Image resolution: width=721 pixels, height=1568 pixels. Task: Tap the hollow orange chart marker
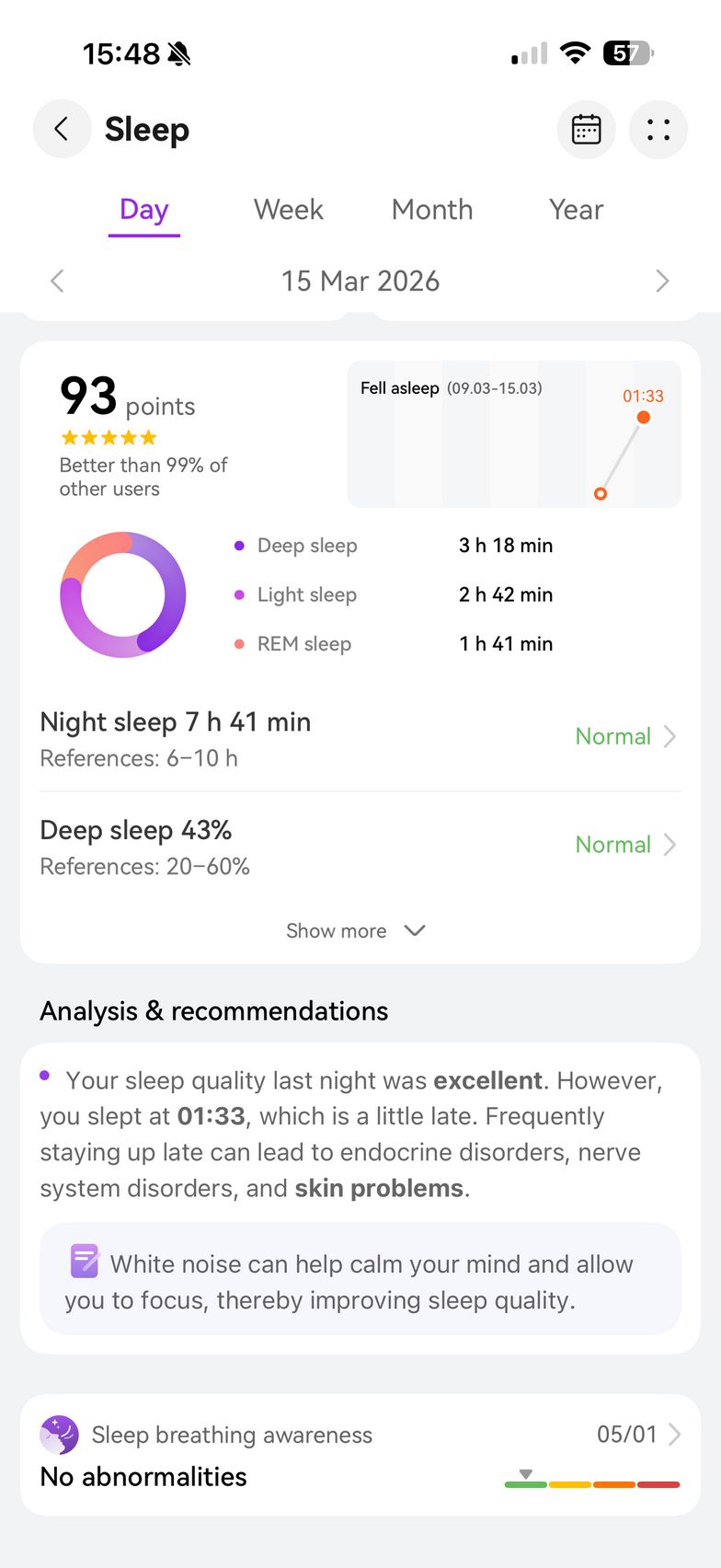point(601,494)
